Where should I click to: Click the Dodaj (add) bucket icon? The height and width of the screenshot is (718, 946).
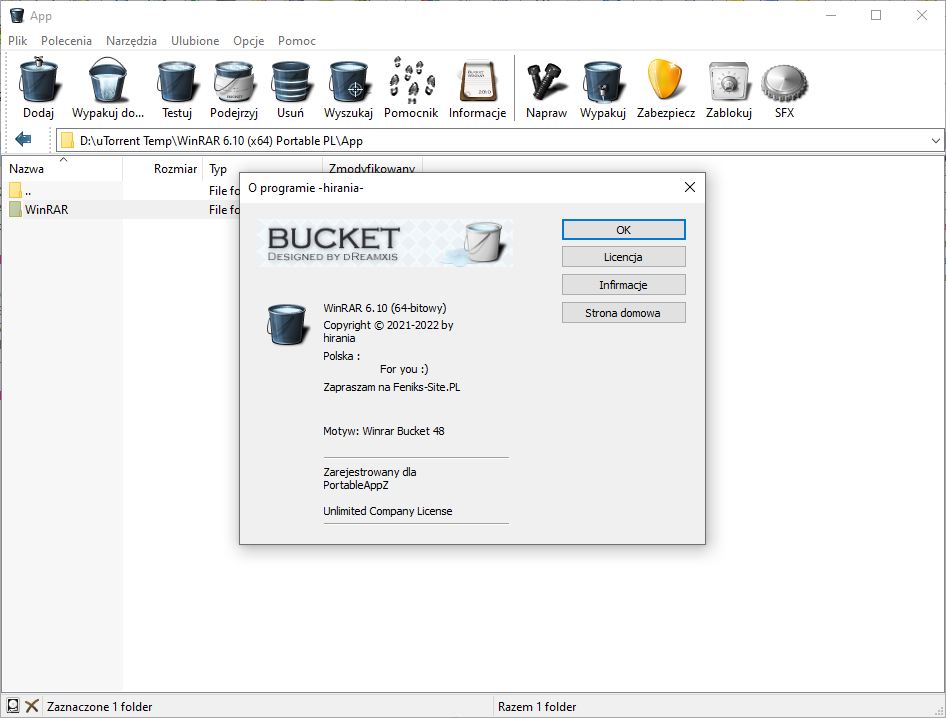pos(39,80)
